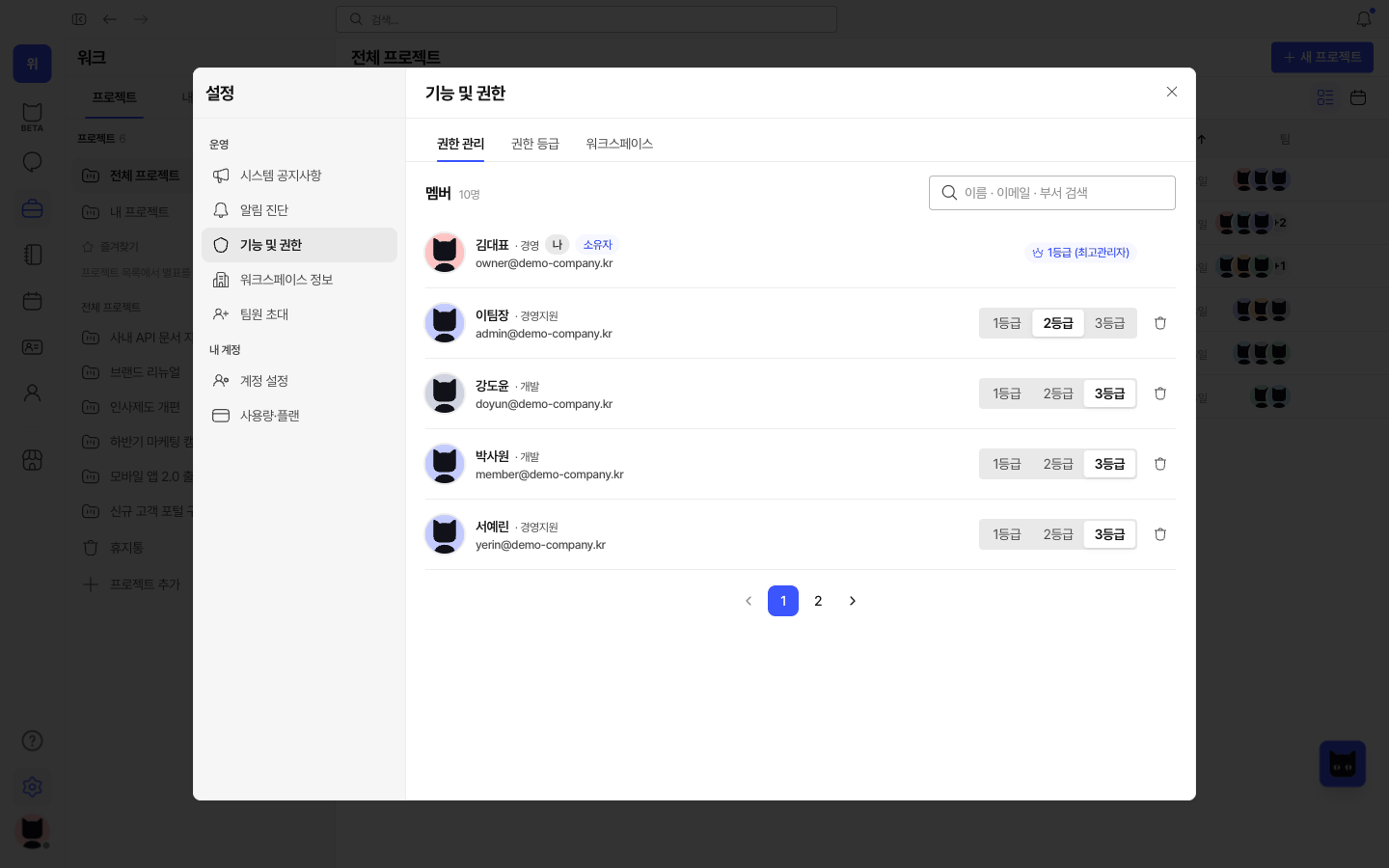Click 김대표's avatar image
1389x868 pixels.
445,253
